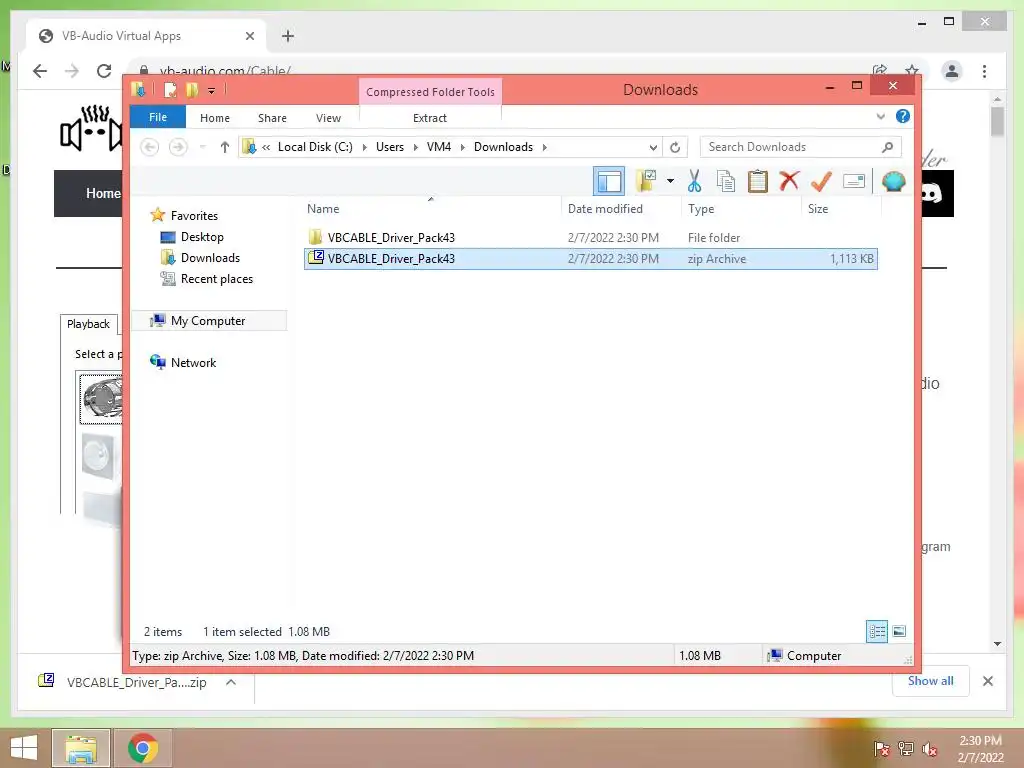
Task: Click Properties icon in quick access toolbar
Action: (x=170, y=90)
